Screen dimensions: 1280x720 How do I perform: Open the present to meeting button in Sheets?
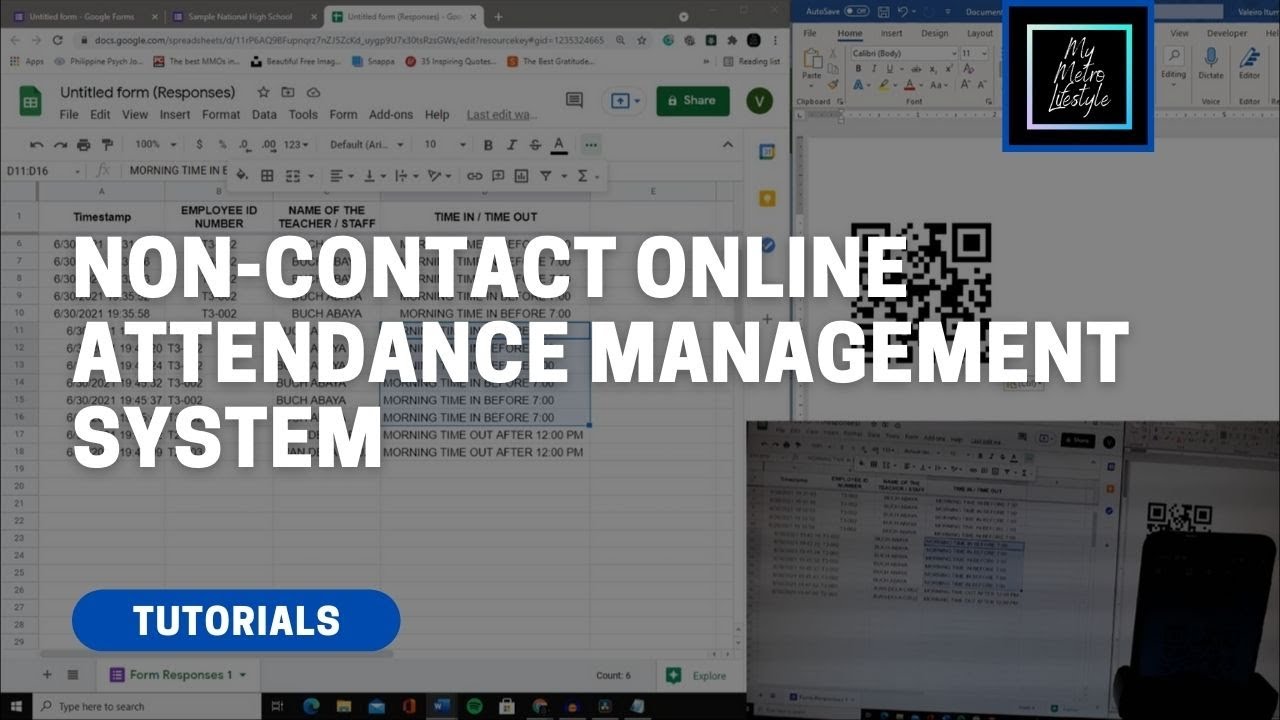click(622, 100)
